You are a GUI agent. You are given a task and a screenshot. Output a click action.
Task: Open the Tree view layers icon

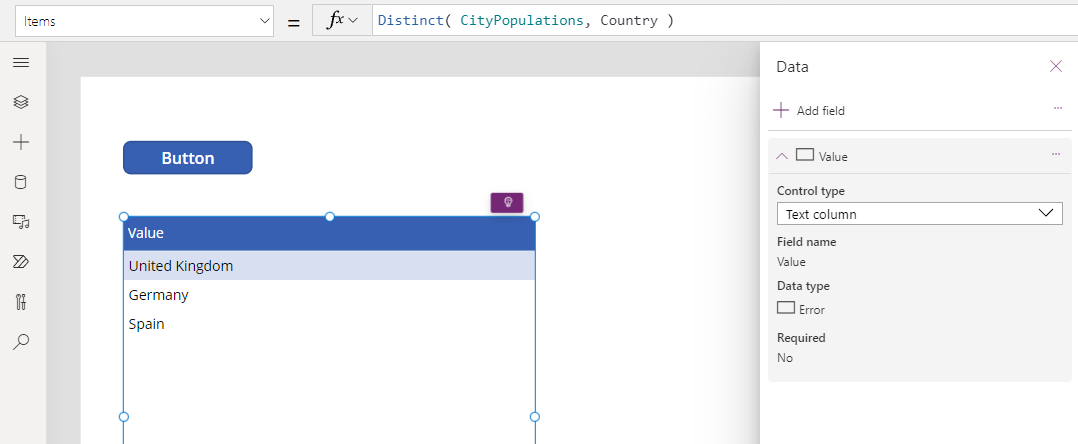(21, 102)
